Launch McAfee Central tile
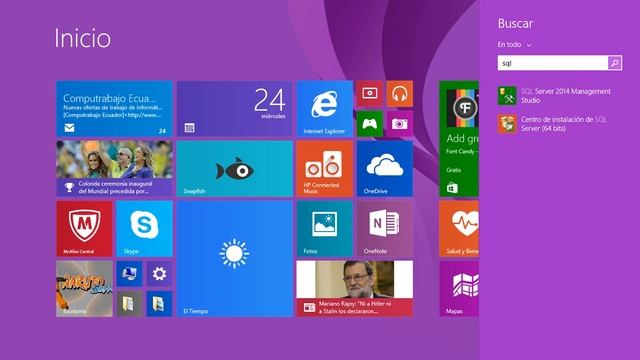Image resolution: width=640 pixels, height=360 pixels. tap(84, 229)
